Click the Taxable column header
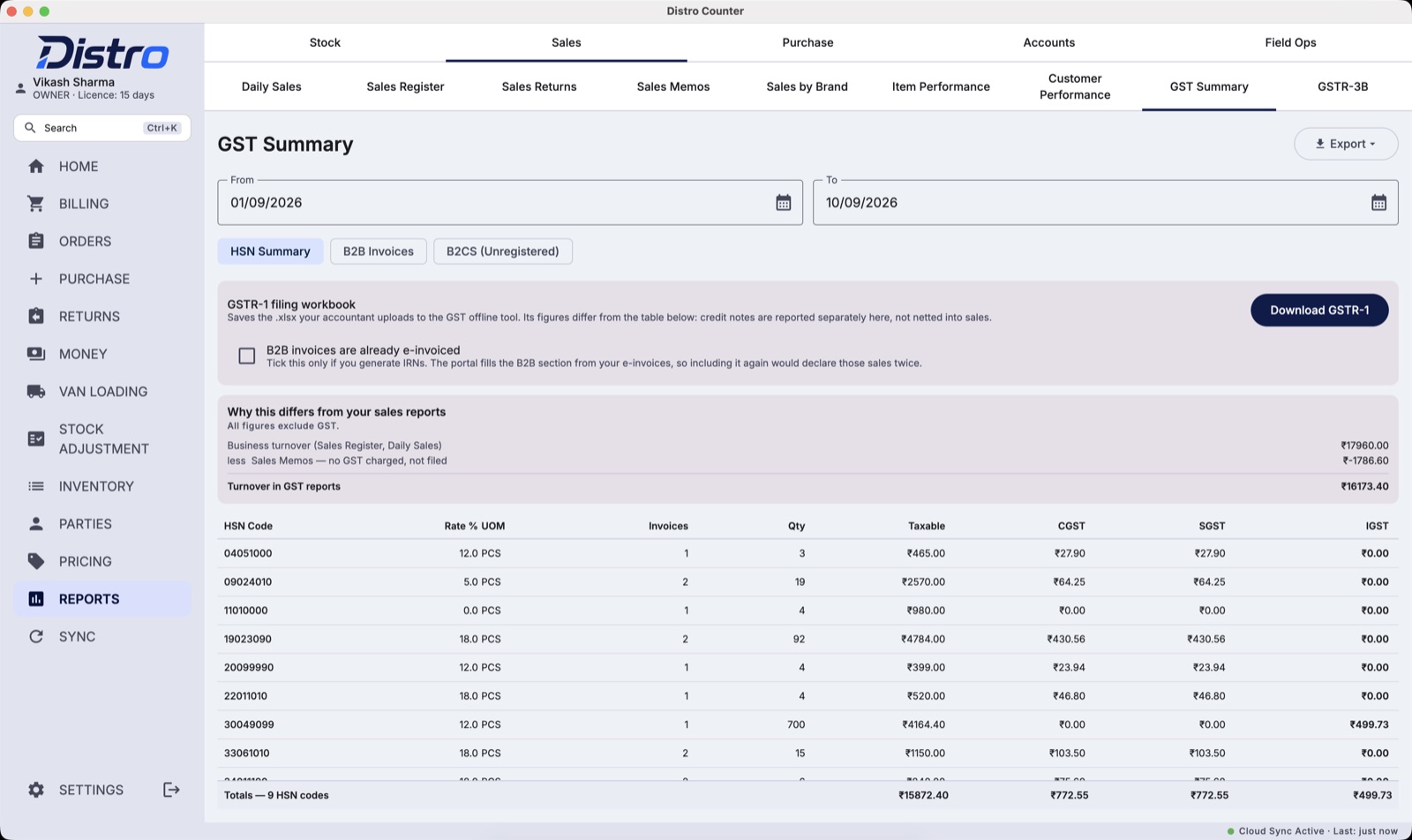The width and height of the screenshot is (1412, 840). tap(926, 526)
